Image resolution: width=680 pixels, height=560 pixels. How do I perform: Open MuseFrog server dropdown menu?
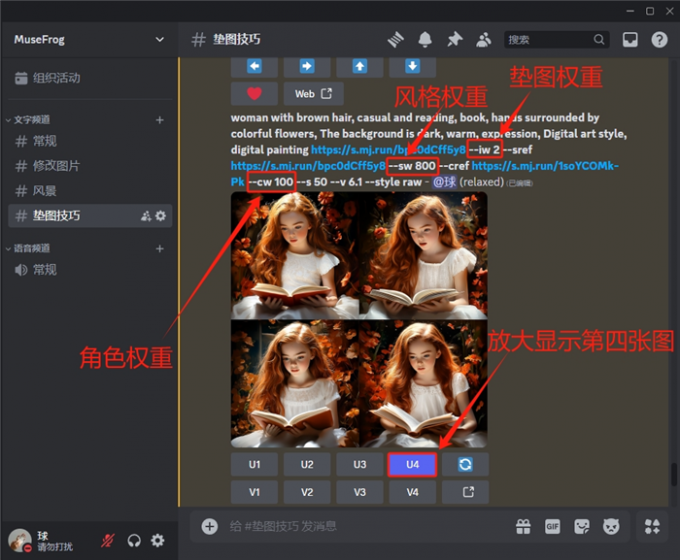click(x=160, y=39)
